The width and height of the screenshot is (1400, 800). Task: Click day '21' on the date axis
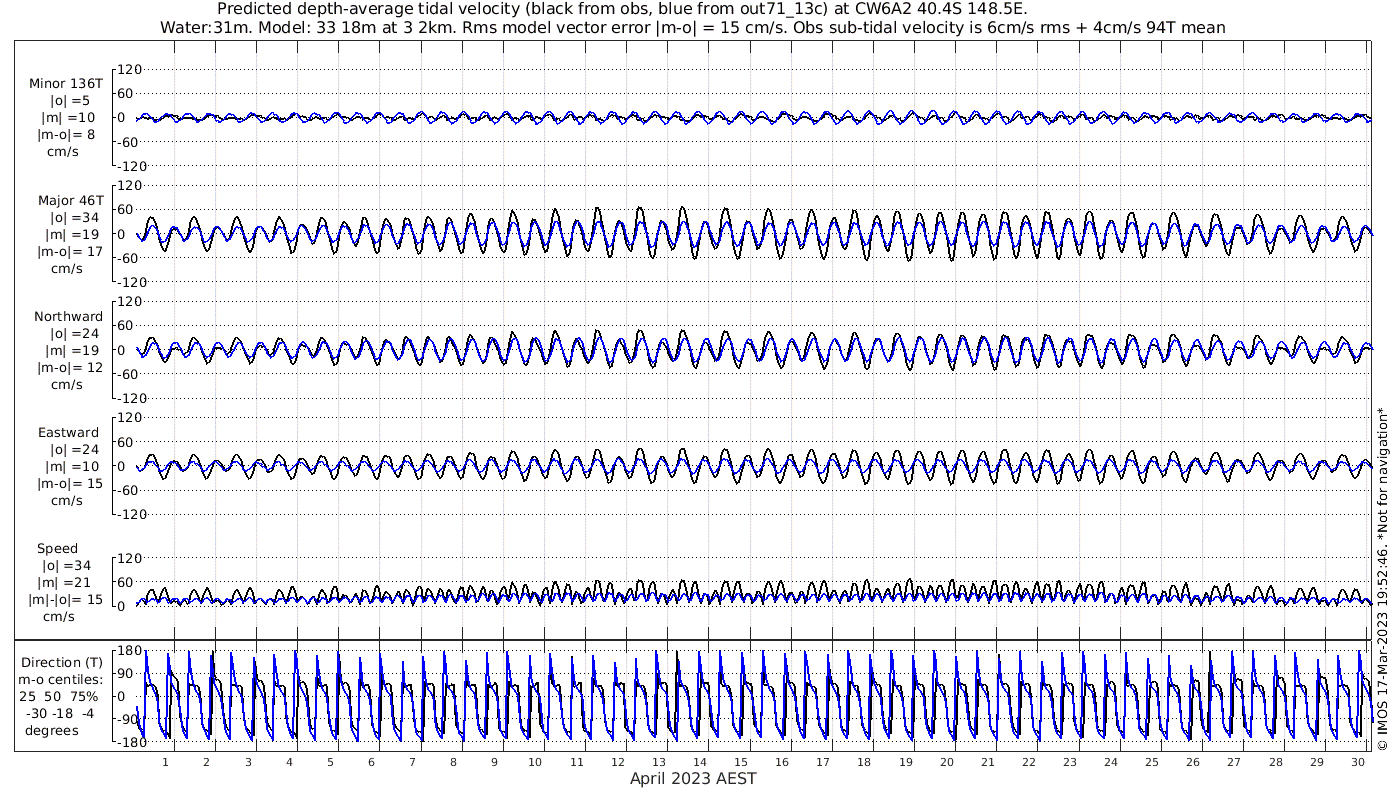(x=988, y=762)
